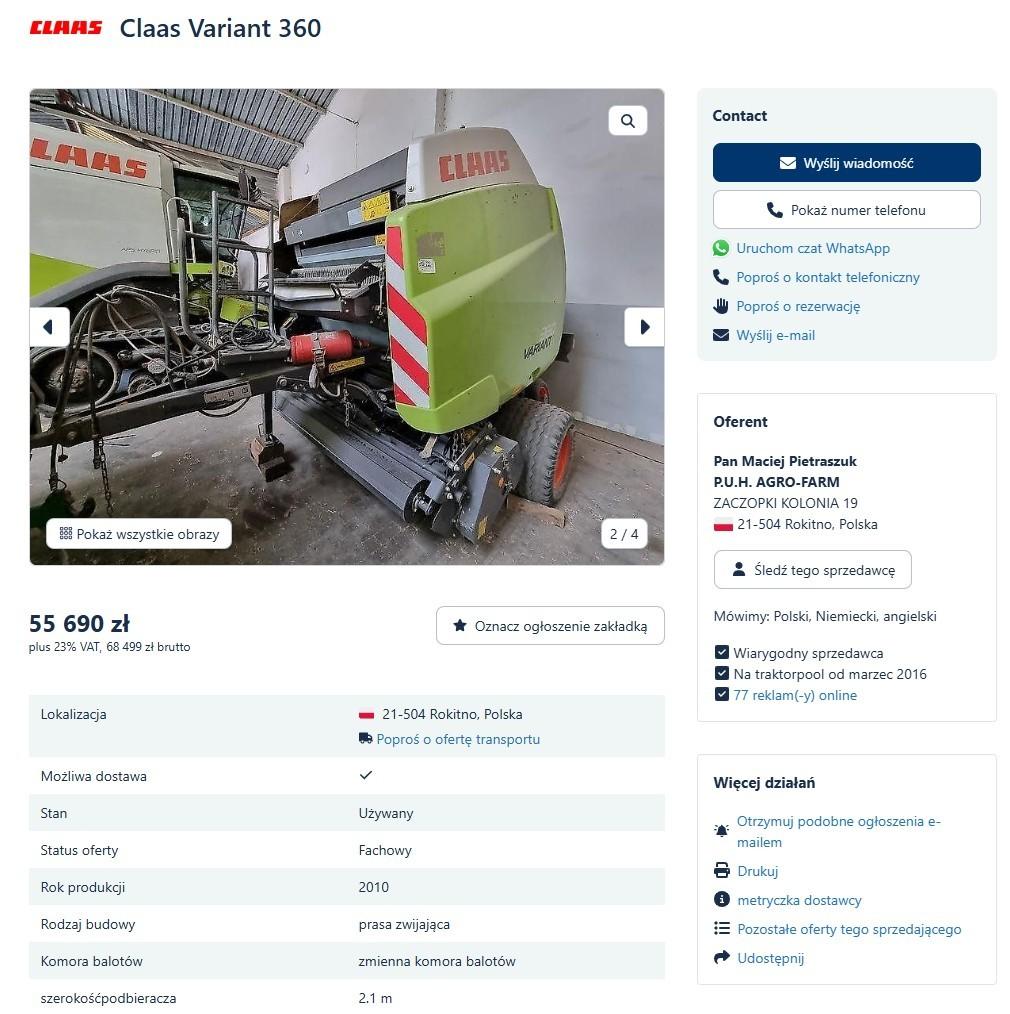Image resolution: width=1010 pixels, height=1014 pixels.
Task: Click the share arrow icon for Udostępnij
Action: [x=722, y=958]
